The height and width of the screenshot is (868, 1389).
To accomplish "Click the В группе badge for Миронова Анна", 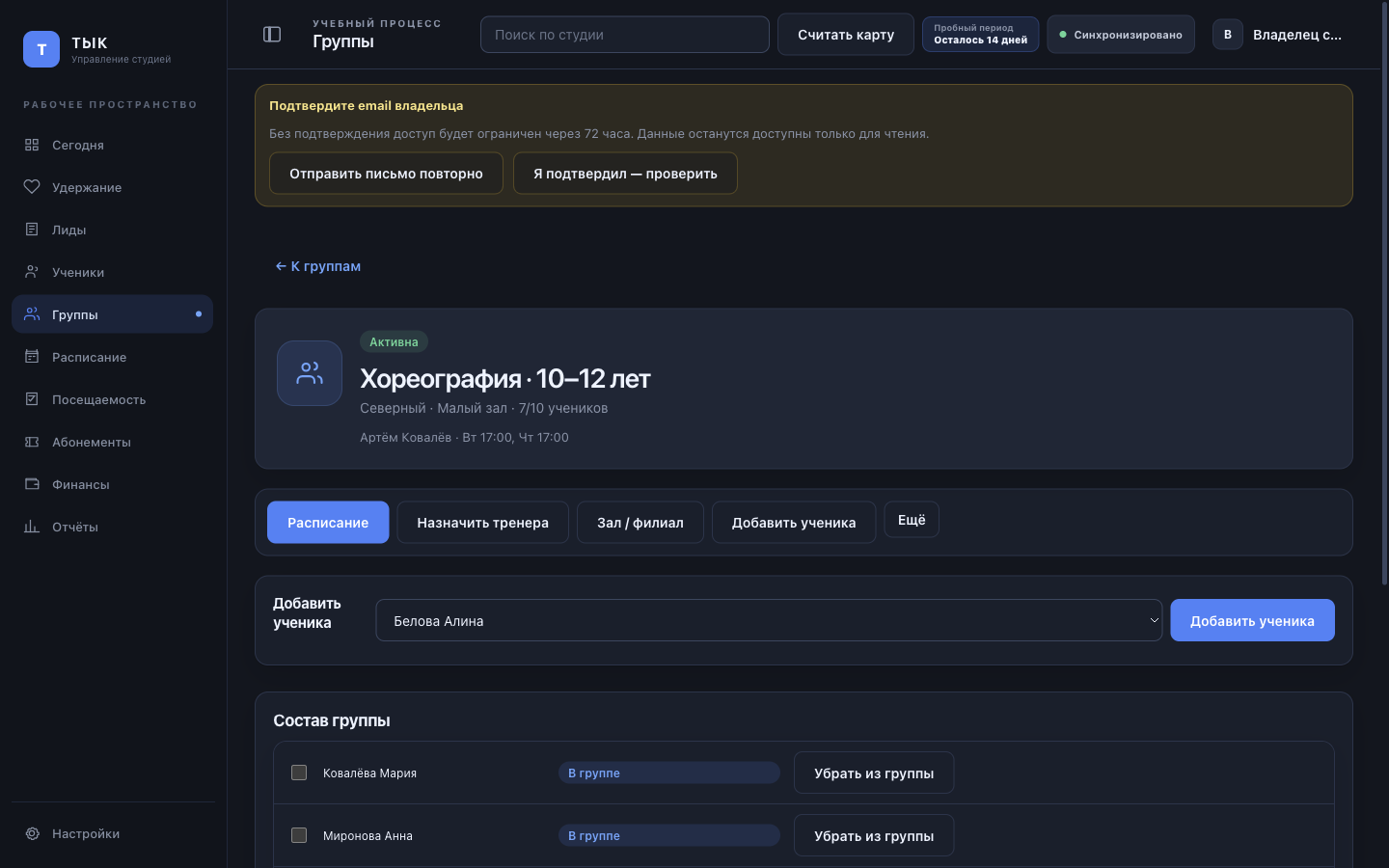I will point(669,835).
